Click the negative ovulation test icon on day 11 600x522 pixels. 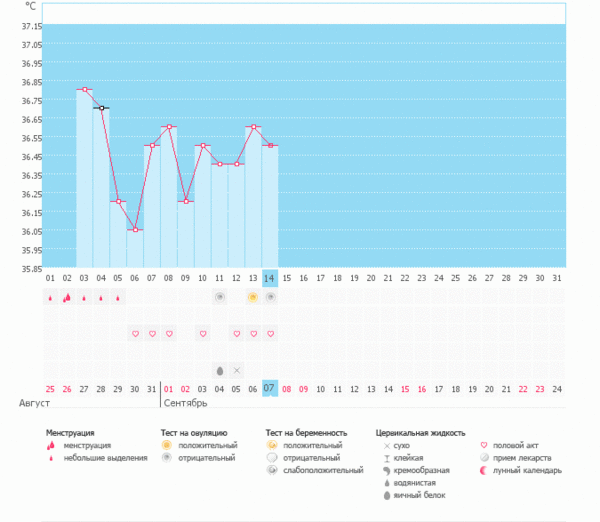click(x=219, y=297)
